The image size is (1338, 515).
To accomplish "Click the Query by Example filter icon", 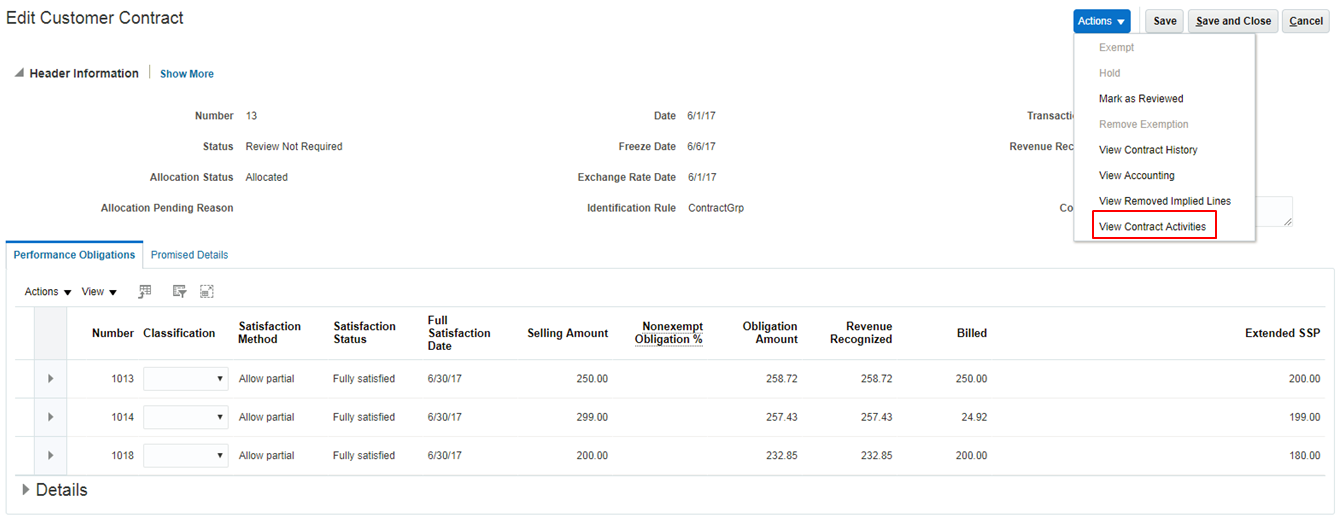I will pos(180,292).
